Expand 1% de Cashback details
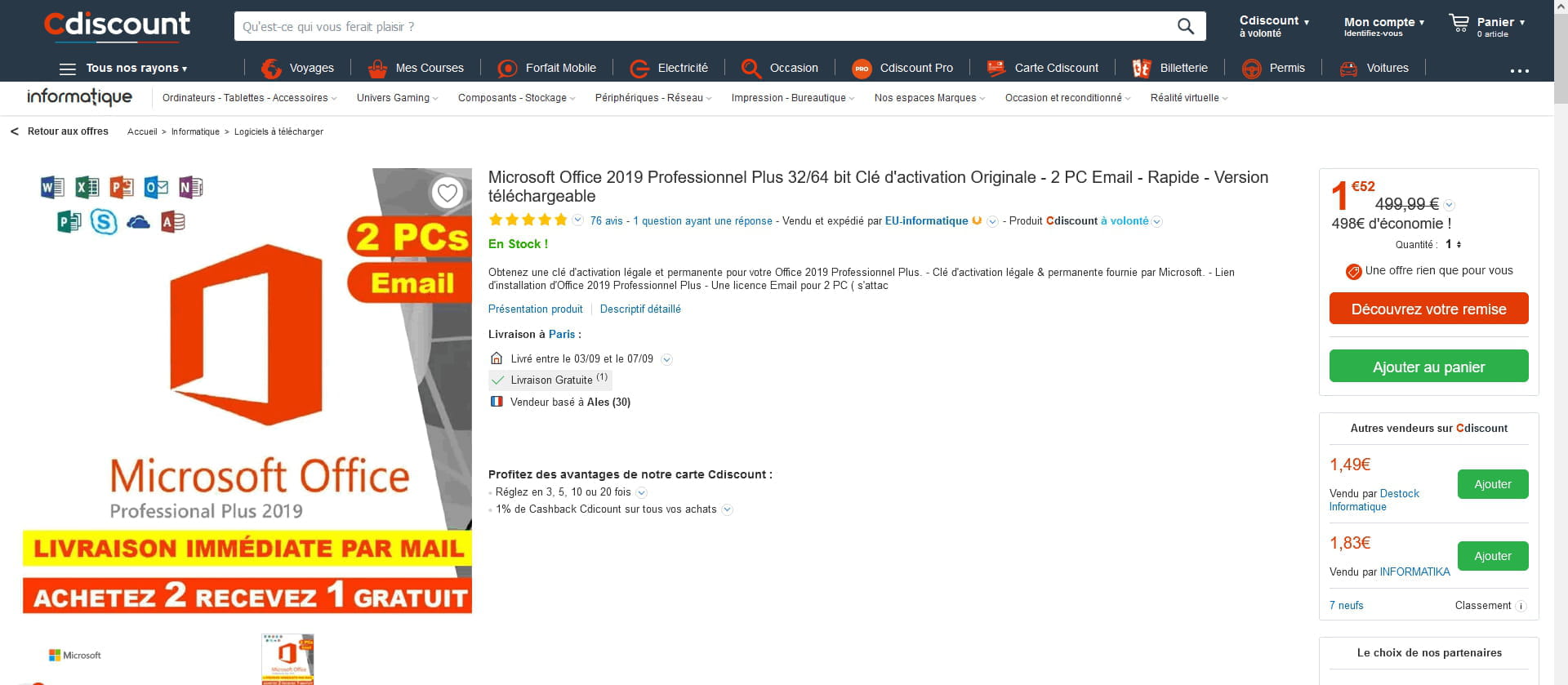 [727, 509]
